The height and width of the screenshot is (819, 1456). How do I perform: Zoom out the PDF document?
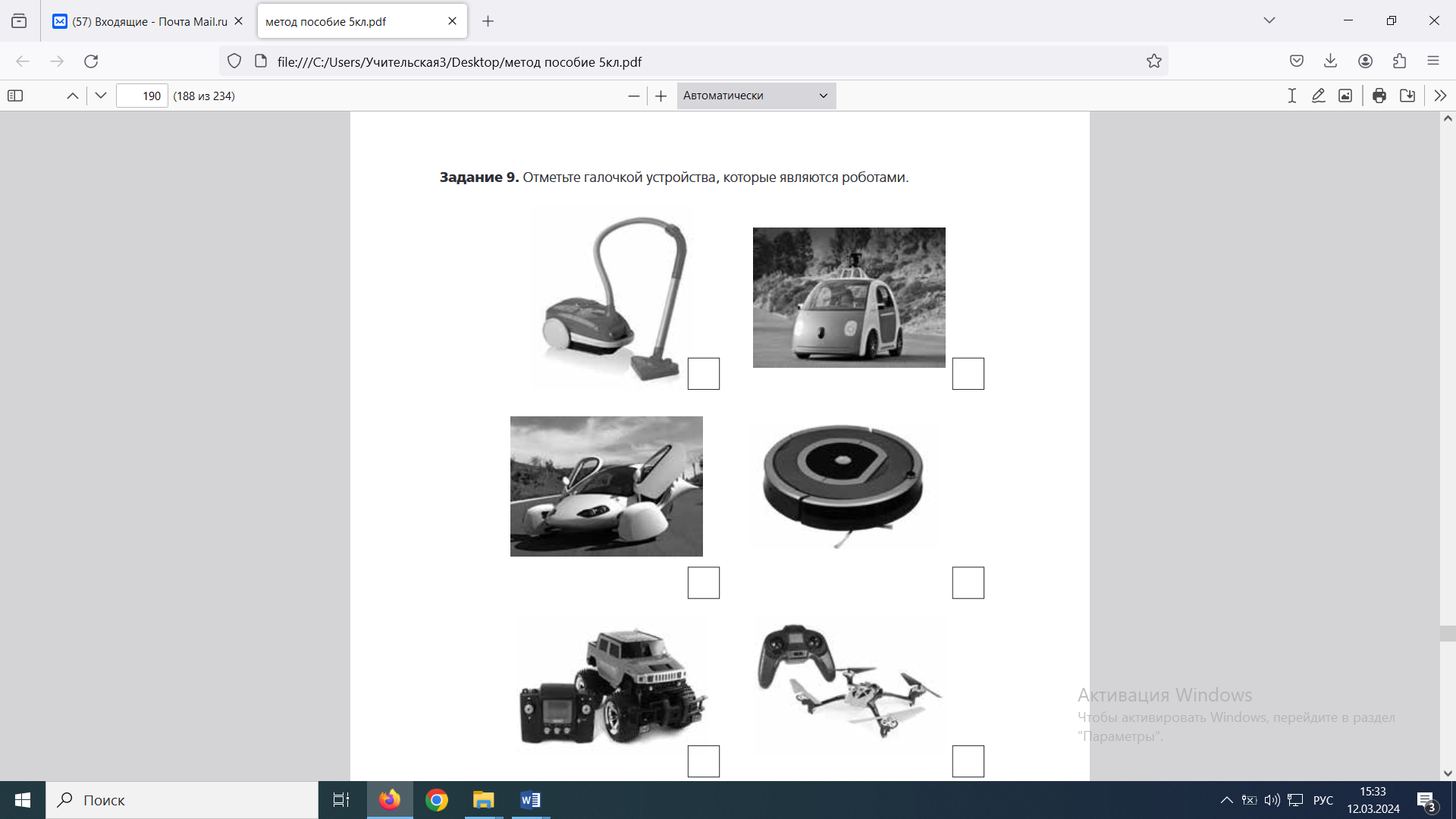pos(634,96)
